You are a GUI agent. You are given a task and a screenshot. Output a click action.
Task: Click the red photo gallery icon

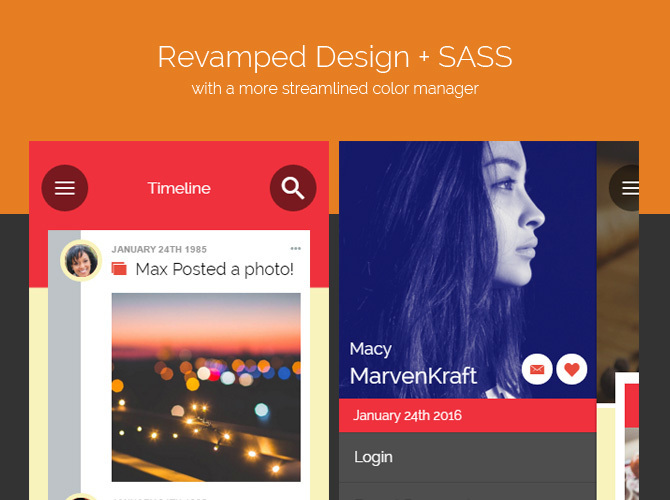point(119,269)
